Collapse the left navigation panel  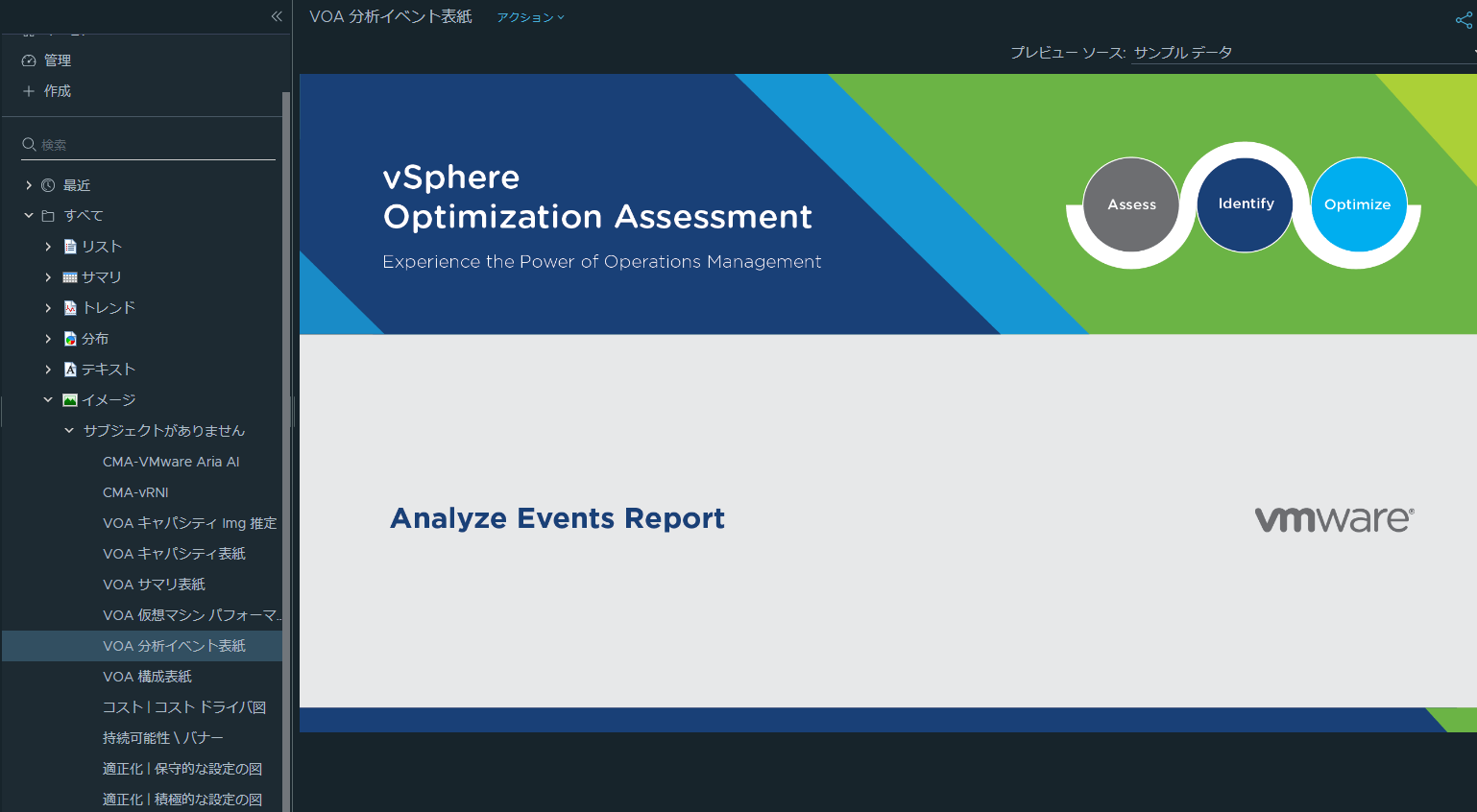pyautogui.click(x=277, y=16)
